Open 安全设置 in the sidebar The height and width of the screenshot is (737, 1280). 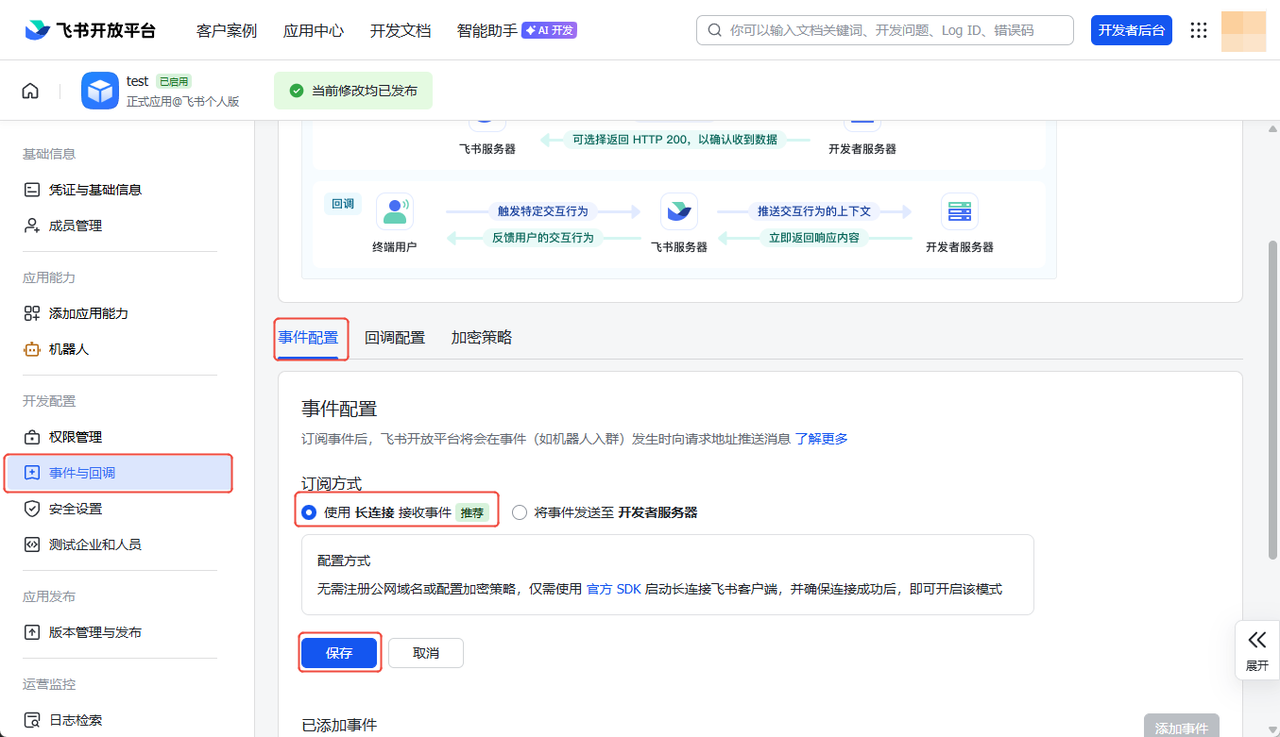75,509
